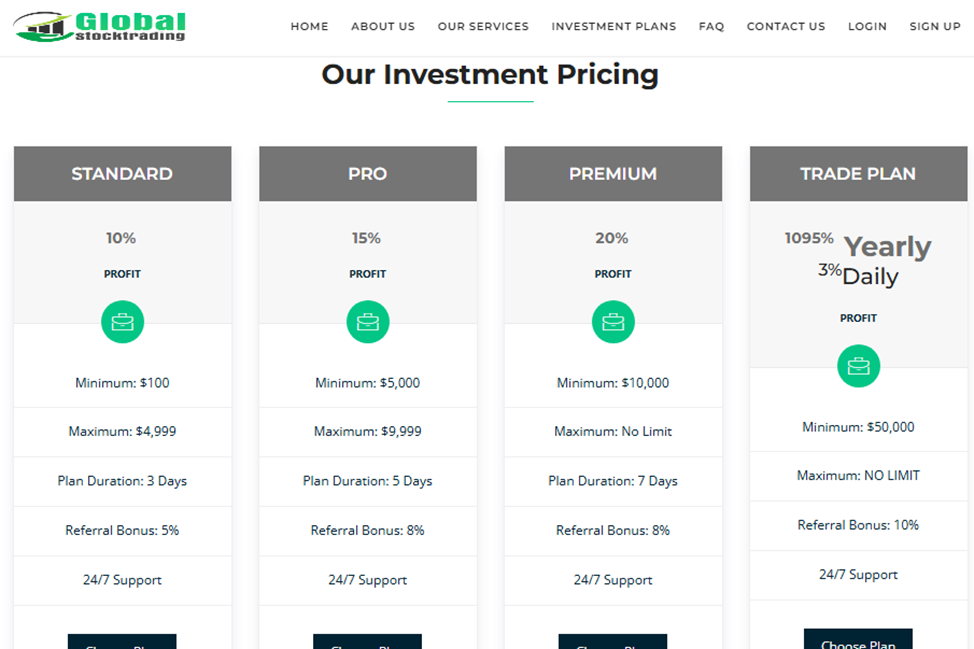Screen dimensions: 974x649
Task: Open the Contact Us page
Action: point(786,27)
